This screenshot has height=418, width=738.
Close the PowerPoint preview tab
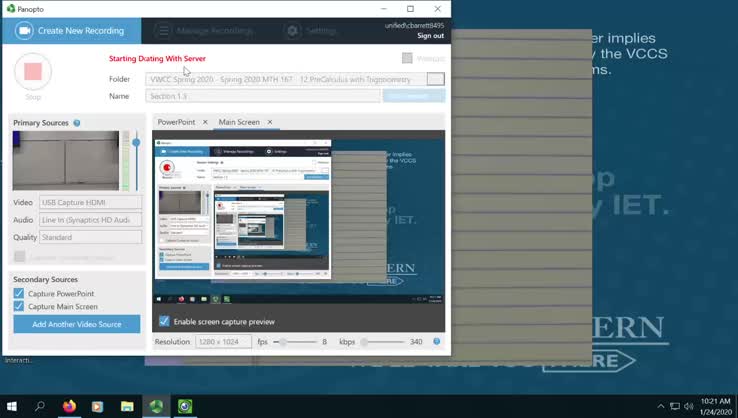click(x=205, y=122)
